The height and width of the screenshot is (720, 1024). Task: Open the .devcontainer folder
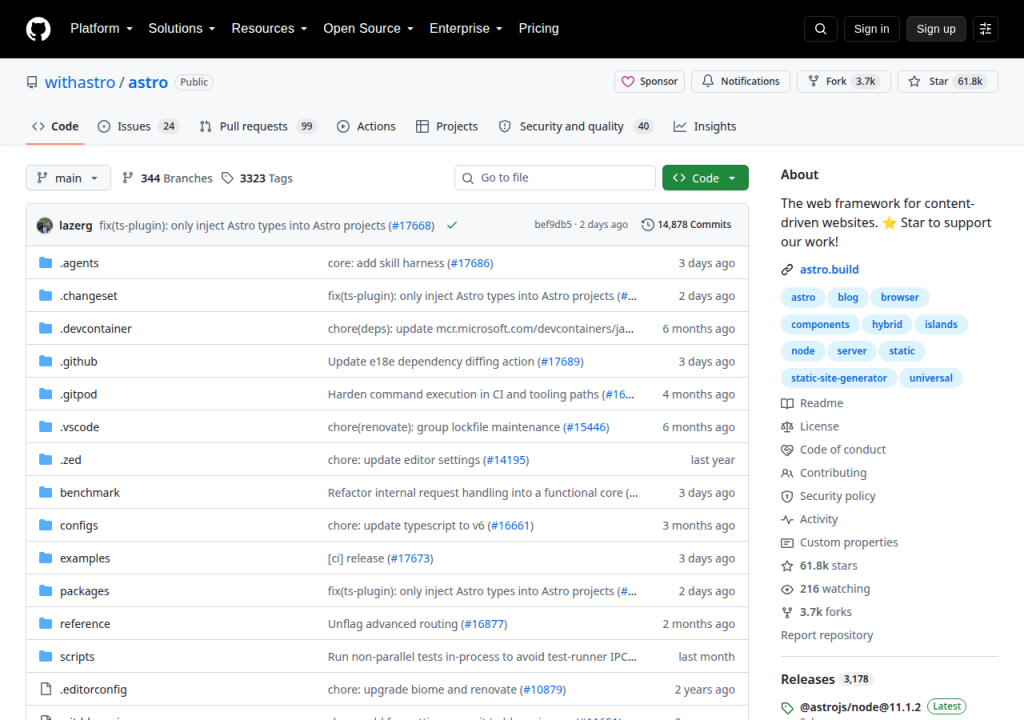pos(96,329)
